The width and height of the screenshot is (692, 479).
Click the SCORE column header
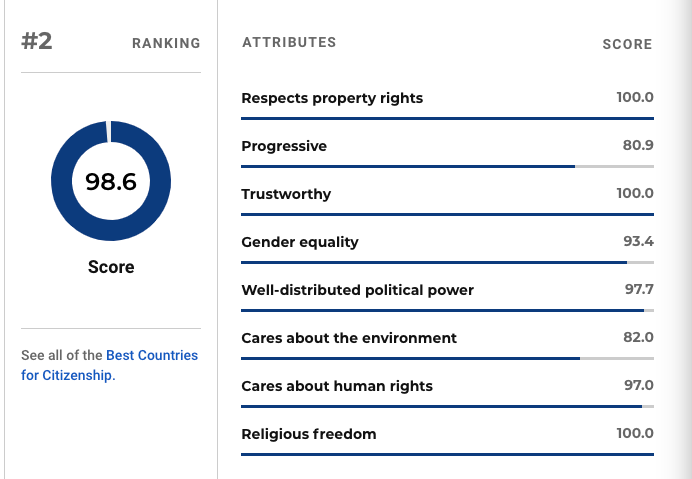click(x=627, y=44)
